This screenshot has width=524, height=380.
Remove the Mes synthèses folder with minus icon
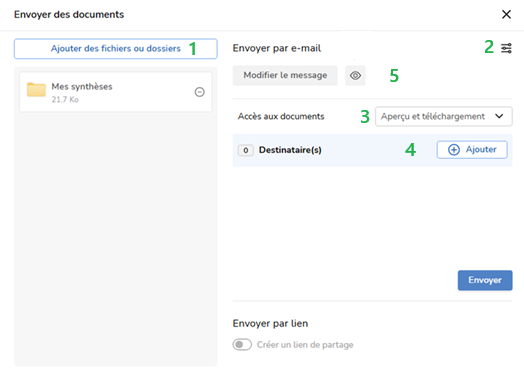tap(200, 92)
